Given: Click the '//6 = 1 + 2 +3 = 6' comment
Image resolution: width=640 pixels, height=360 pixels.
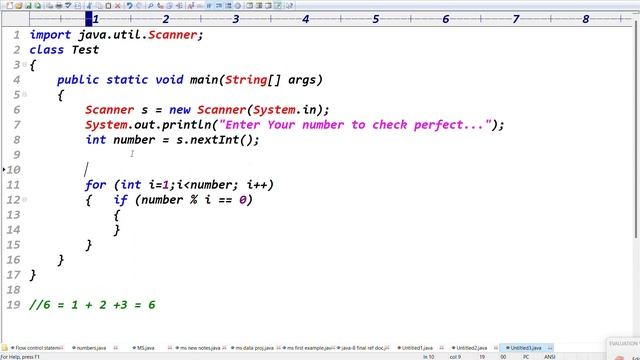Looking at the screenshot, I should 92,305.
